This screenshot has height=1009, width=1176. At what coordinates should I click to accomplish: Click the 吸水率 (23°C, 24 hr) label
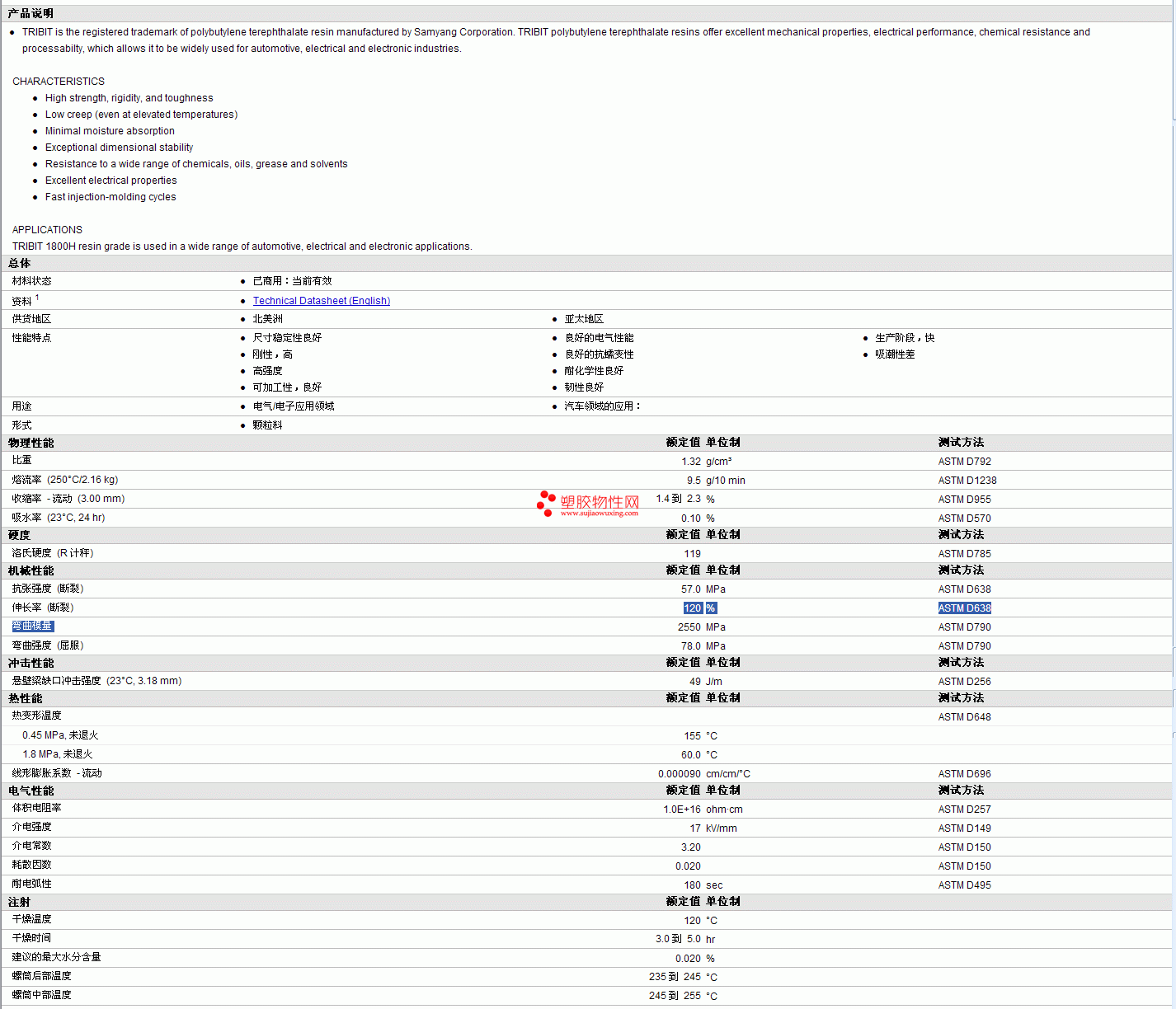[59, 518]
